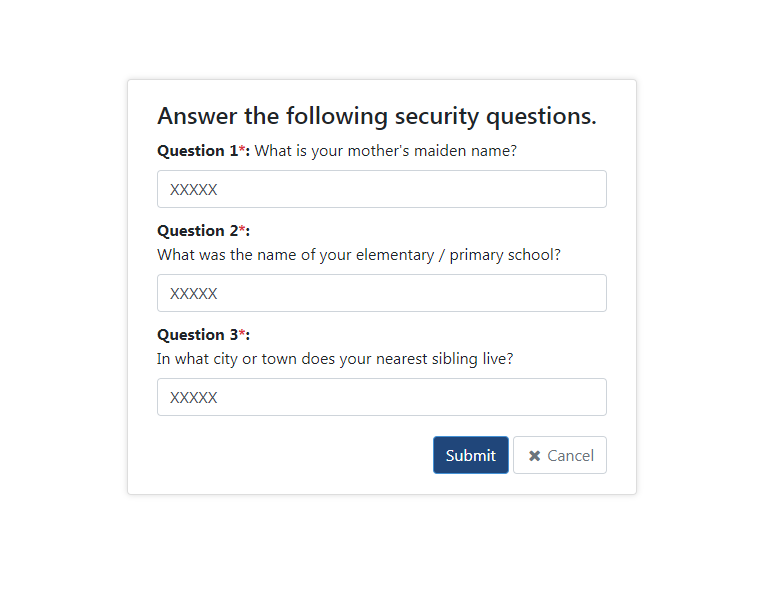
Task: Click the word "Cancel" next to the X icon
Action: pyautogui.click(x=571, y=456)
